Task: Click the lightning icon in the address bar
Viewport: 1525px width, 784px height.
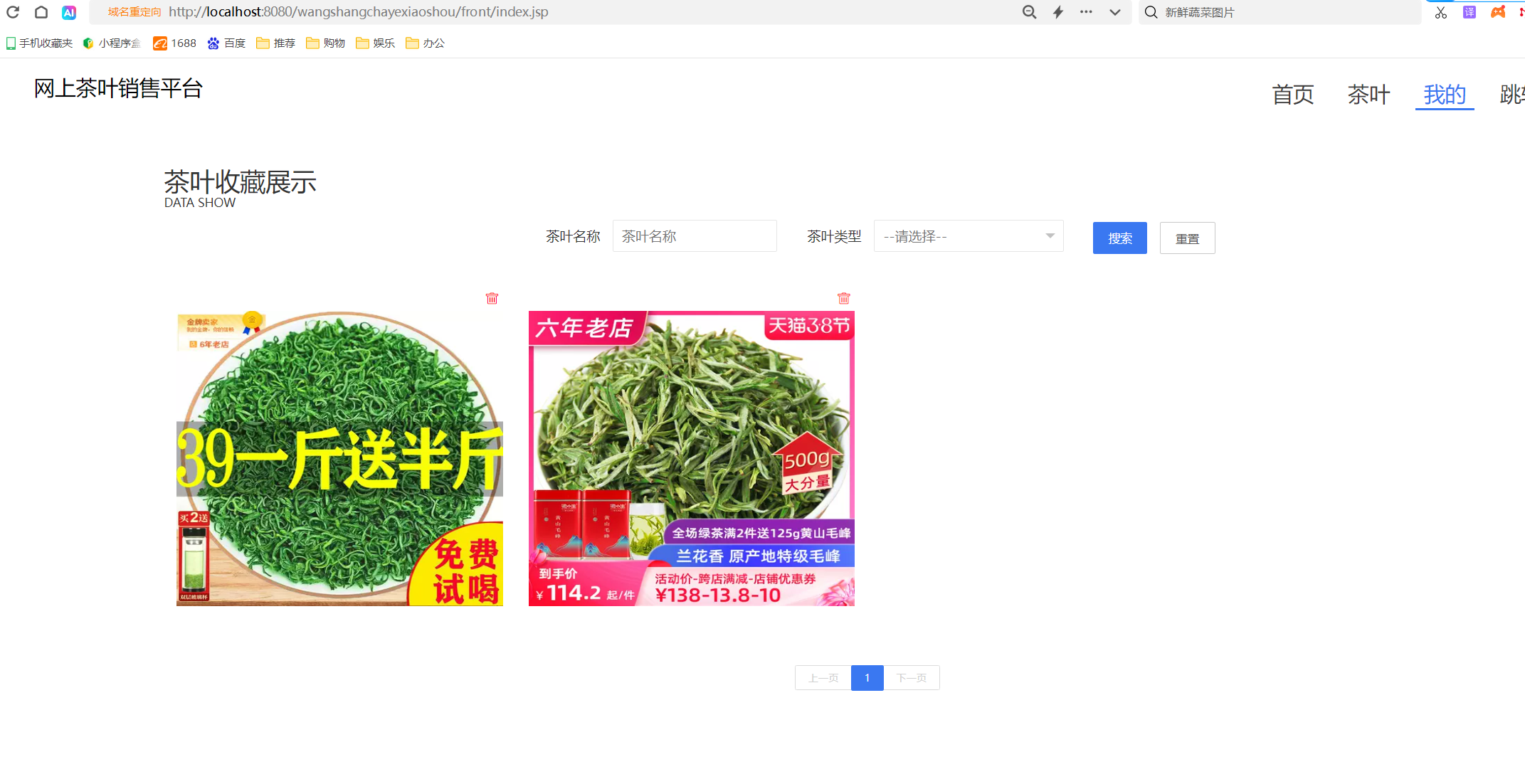Action: coord(1057,12)
